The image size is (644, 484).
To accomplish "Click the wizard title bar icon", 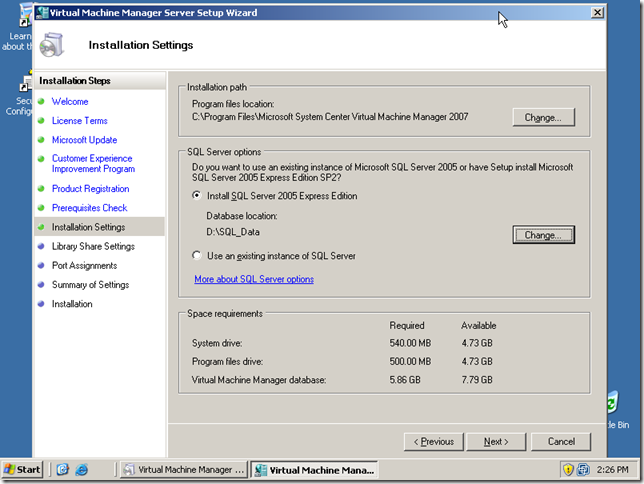I will (x=42, y=13).
